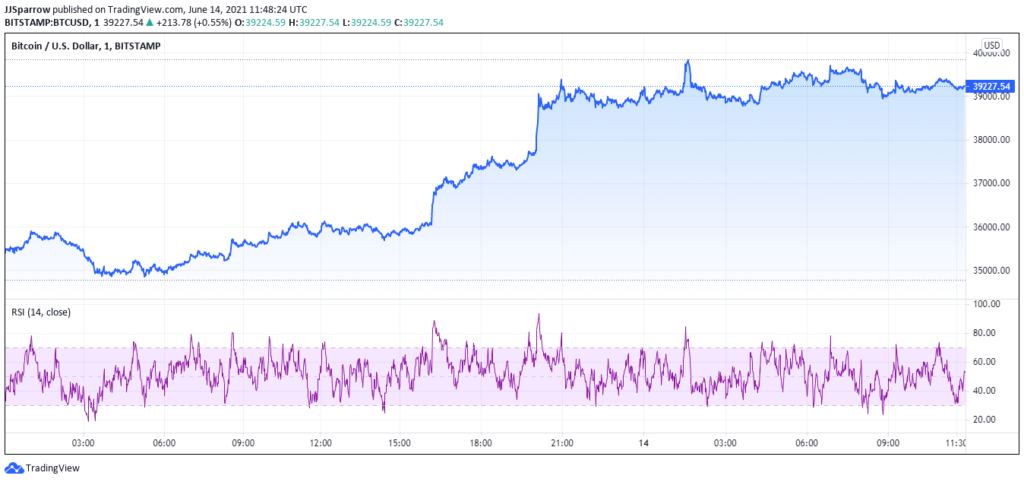This screenshot has height=482, width=1024.
Task: Click the 35000.00 price scale label
Action: [992, 270]
